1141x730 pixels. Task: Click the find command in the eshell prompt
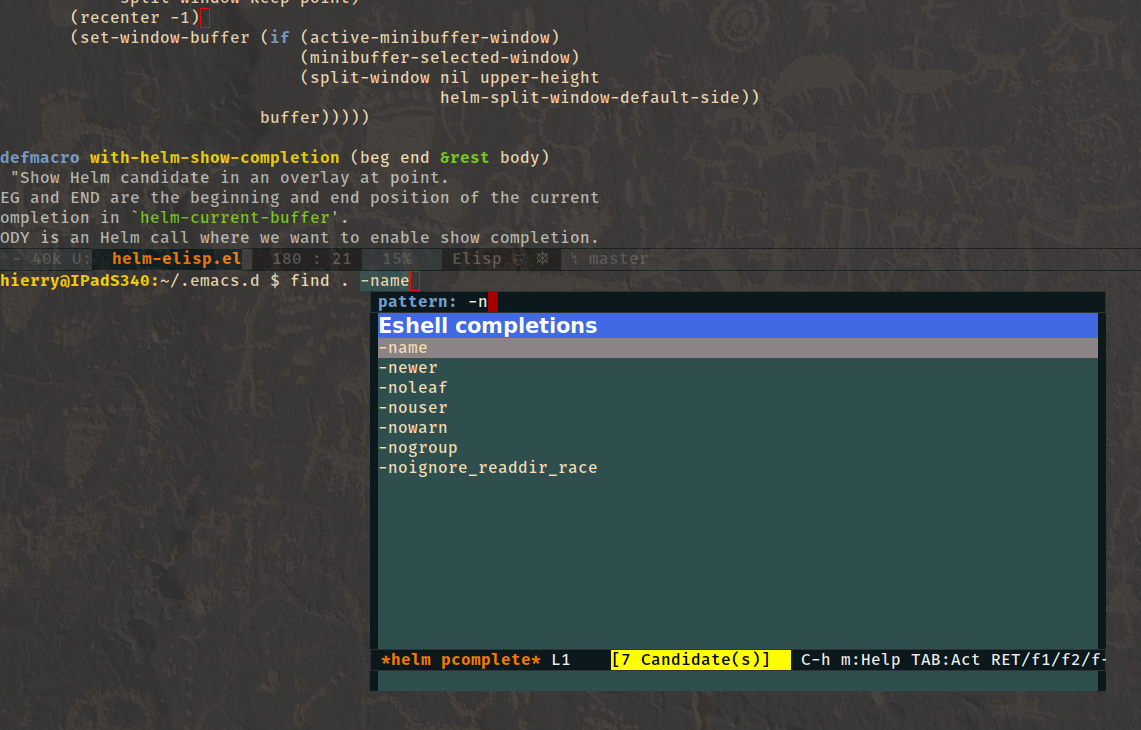tap(310, 281)
